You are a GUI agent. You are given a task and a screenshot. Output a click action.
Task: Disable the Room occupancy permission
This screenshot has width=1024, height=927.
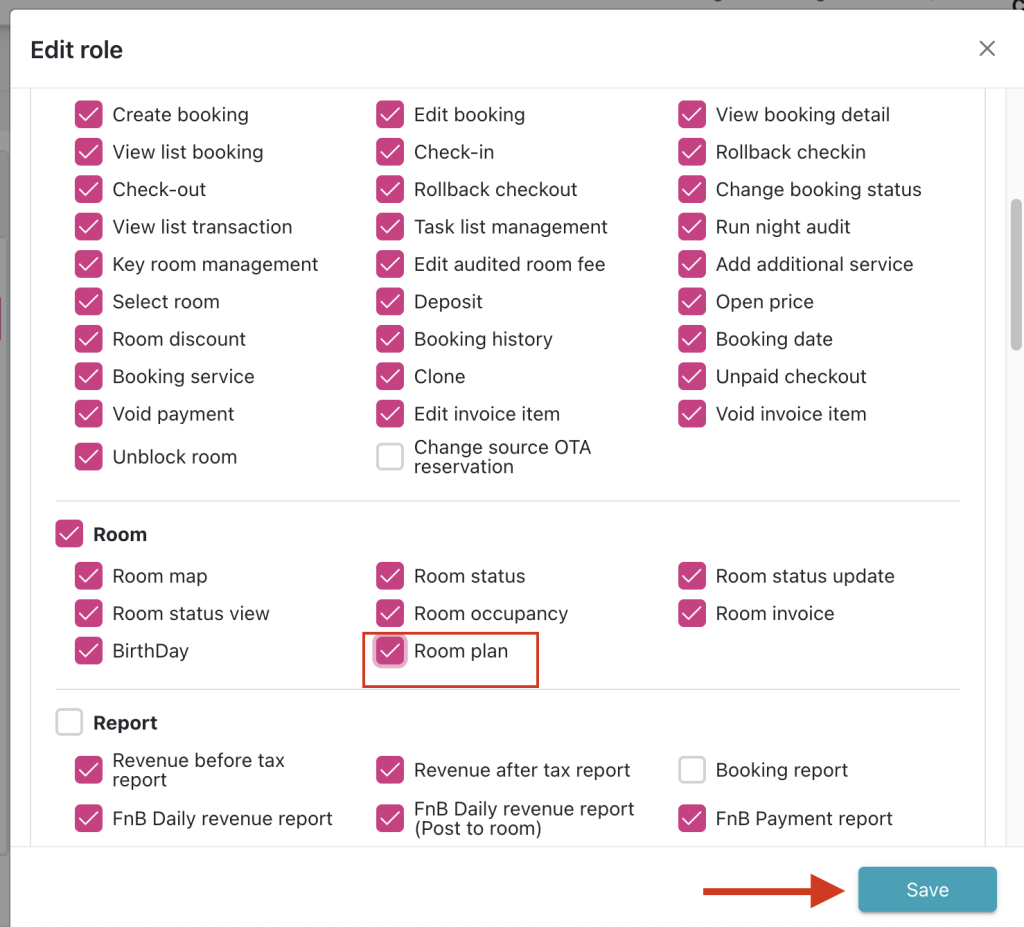[x=390, y=613]
